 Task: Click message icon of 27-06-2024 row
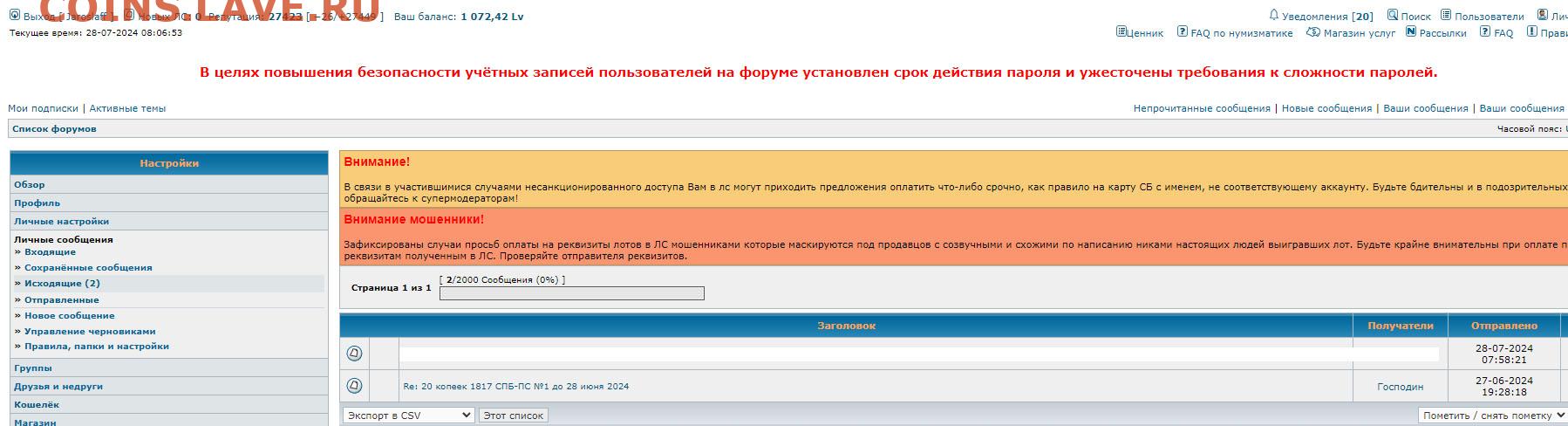pos(354,385)
